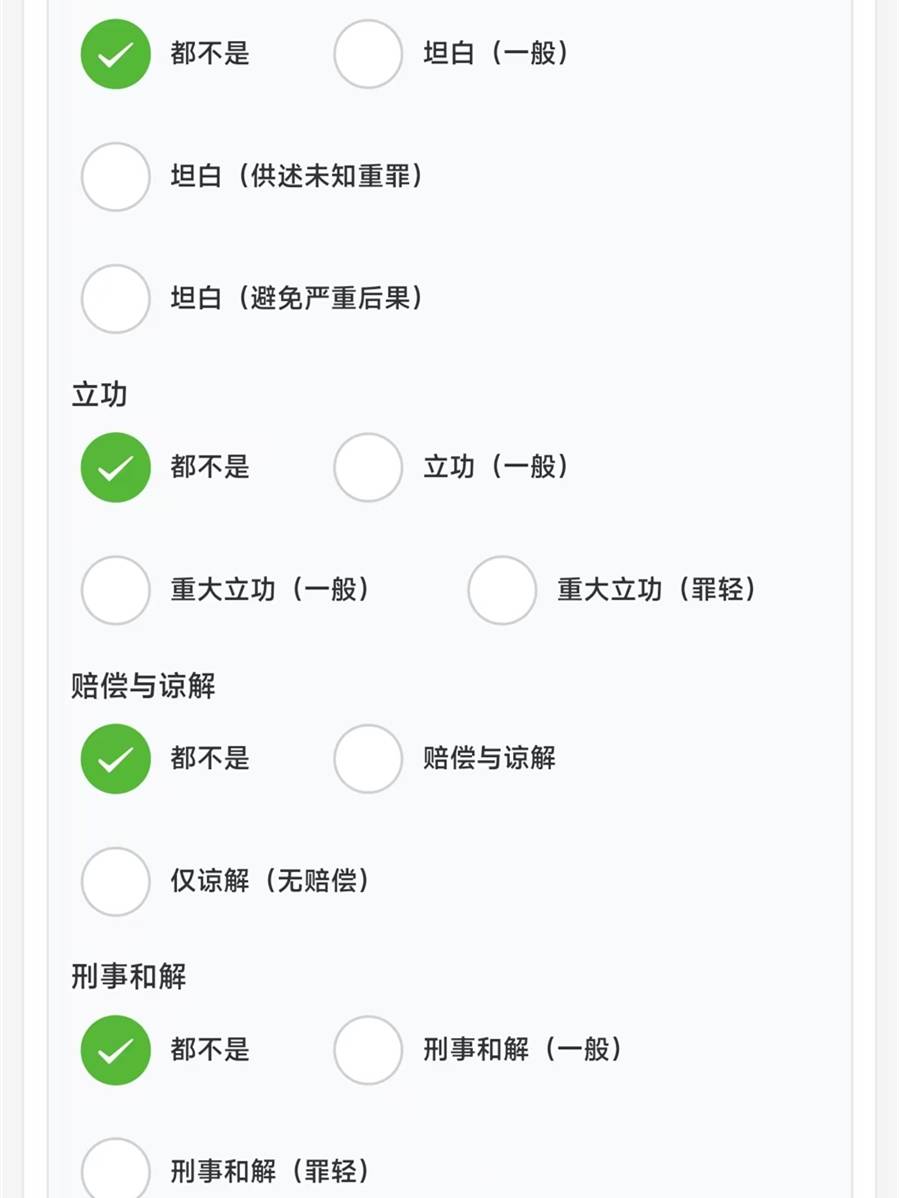Screen dimensions: 899x1198
Task: Click 都不是 label text under 刑事和解
Action: (210, 1050)
